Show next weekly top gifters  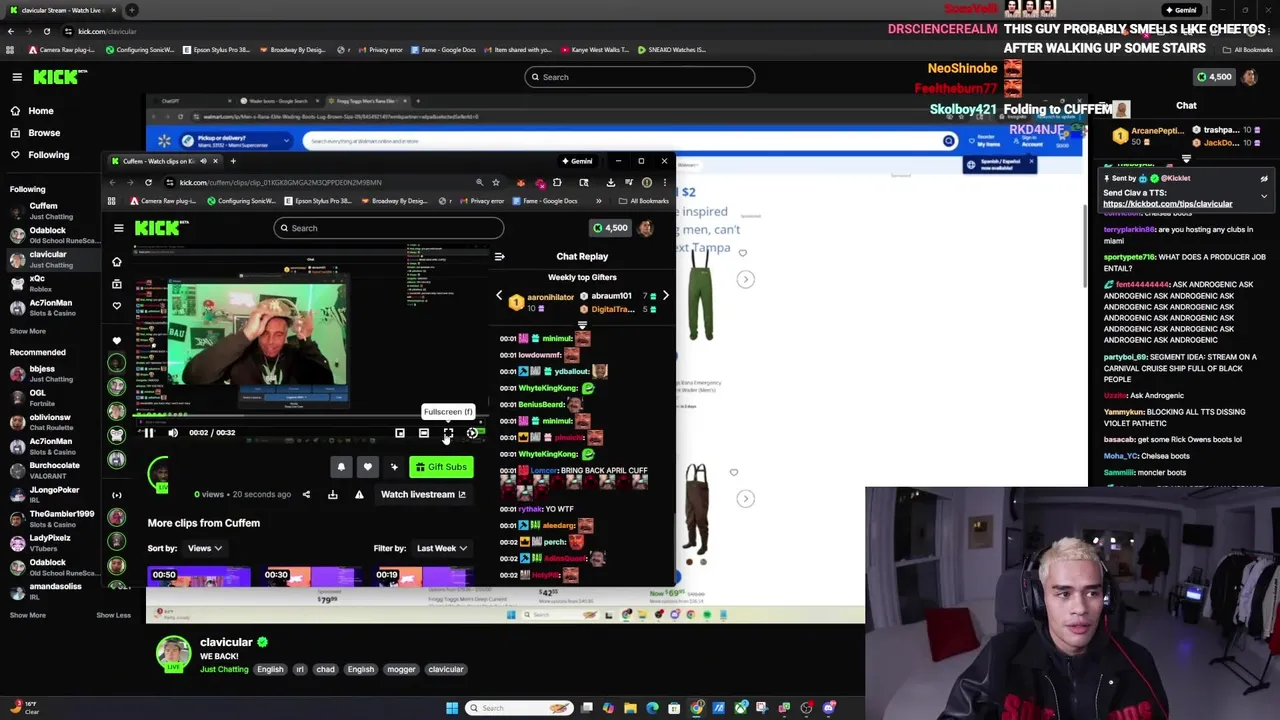pyautogui.click(x=665, y=296)
